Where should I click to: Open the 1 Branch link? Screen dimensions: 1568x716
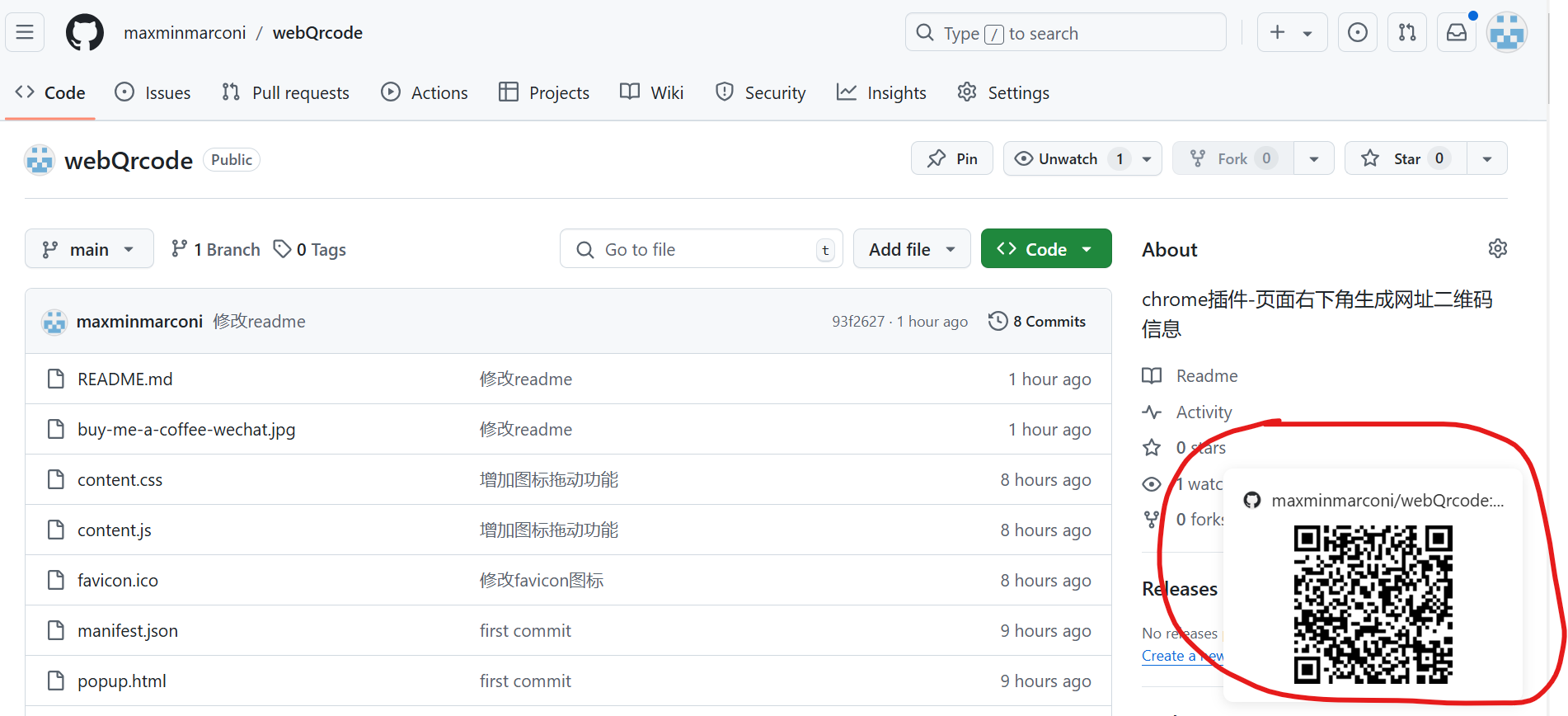215,248
